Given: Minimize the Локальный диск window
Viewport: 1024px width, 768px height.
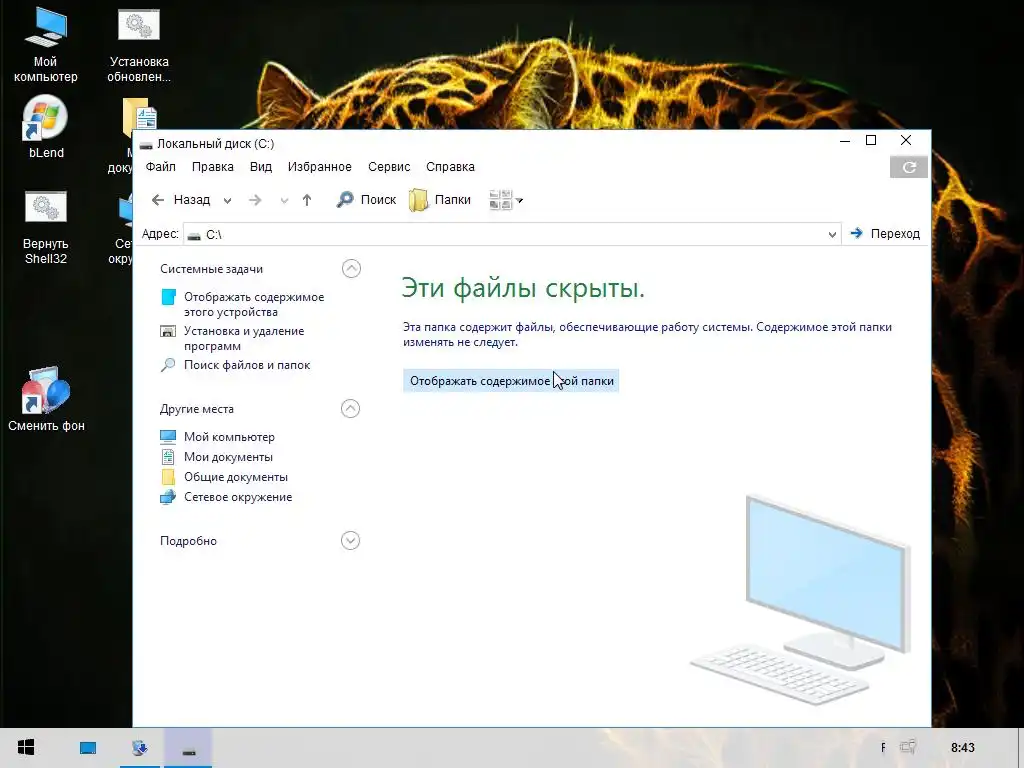Looking at the screenshot, I should [x=844, y=140].
